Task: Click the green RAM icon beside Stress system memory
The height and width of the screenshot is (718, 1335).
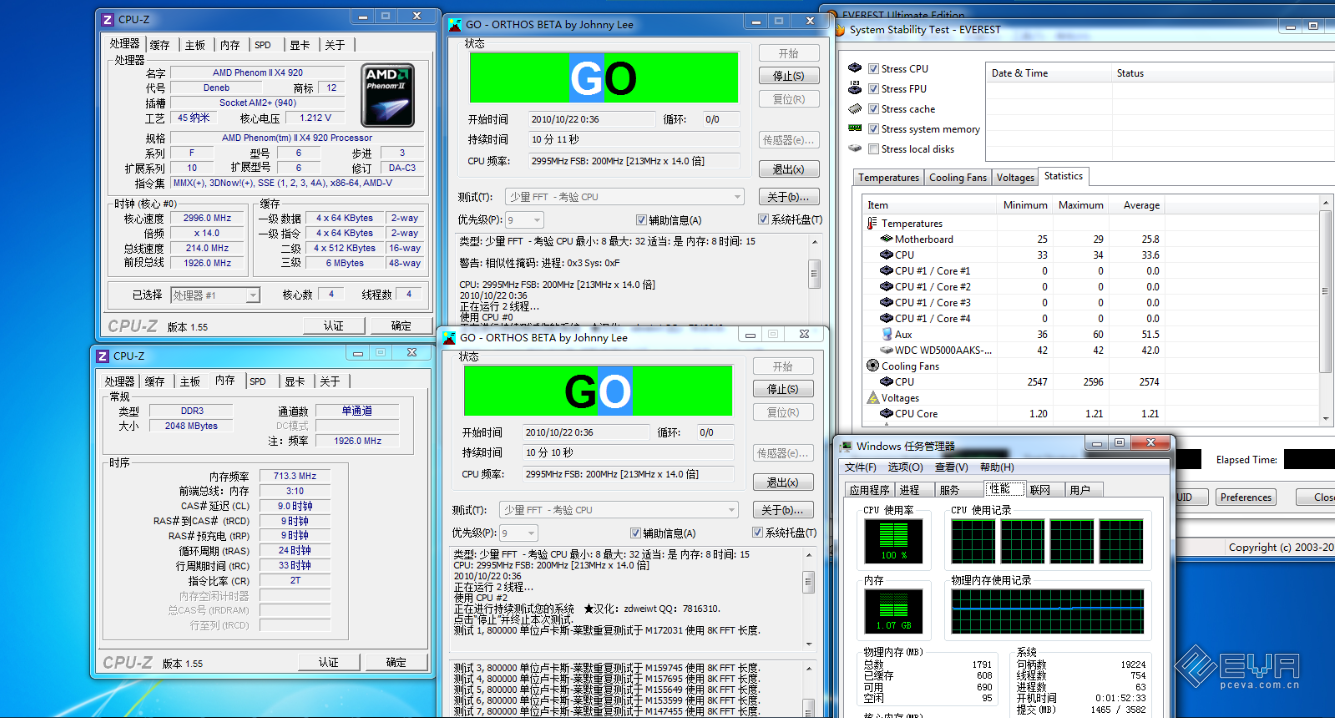Action: (x=855, y=129)
